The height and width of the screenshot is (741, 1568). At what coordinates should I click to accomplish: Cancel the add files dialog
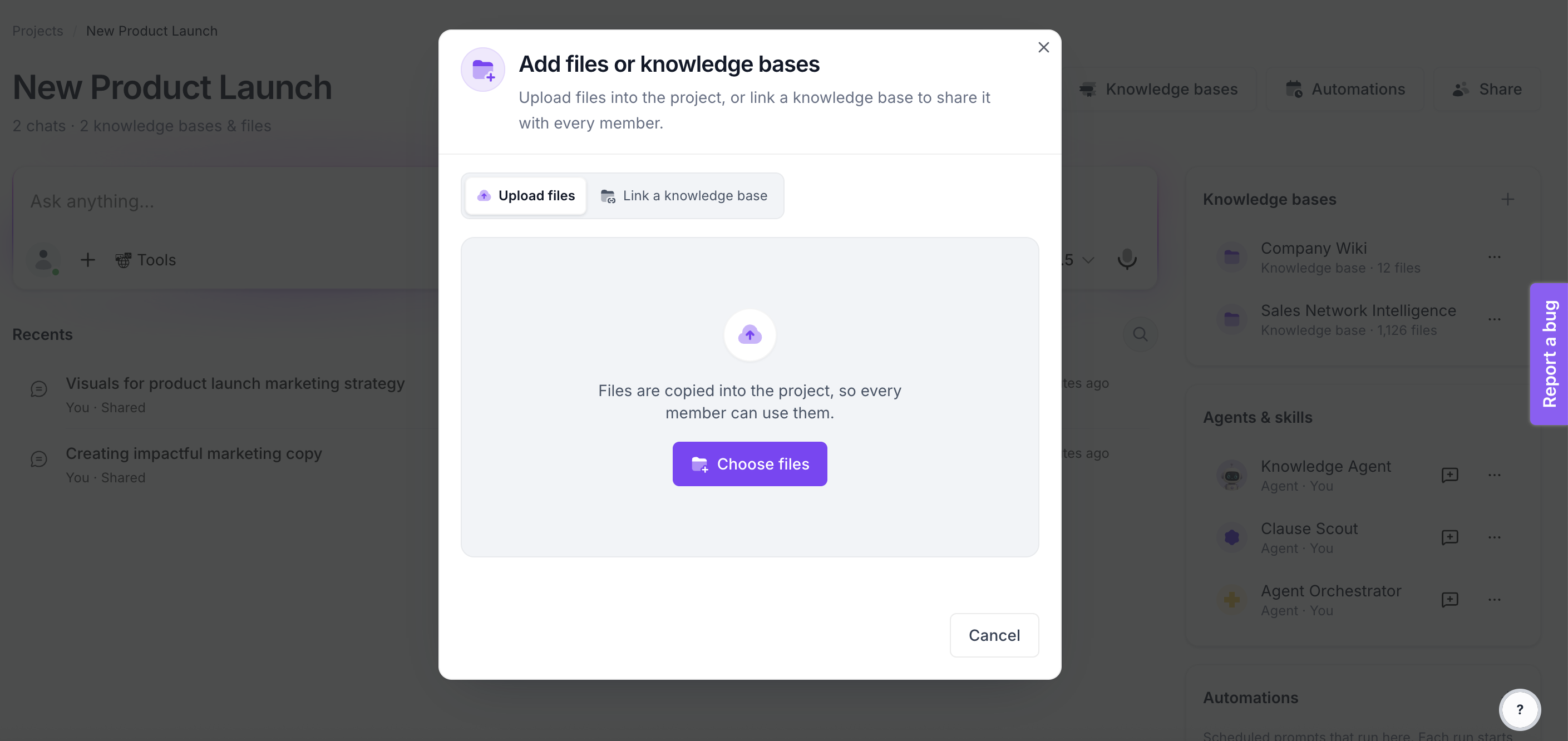click(x=994, y=635)
